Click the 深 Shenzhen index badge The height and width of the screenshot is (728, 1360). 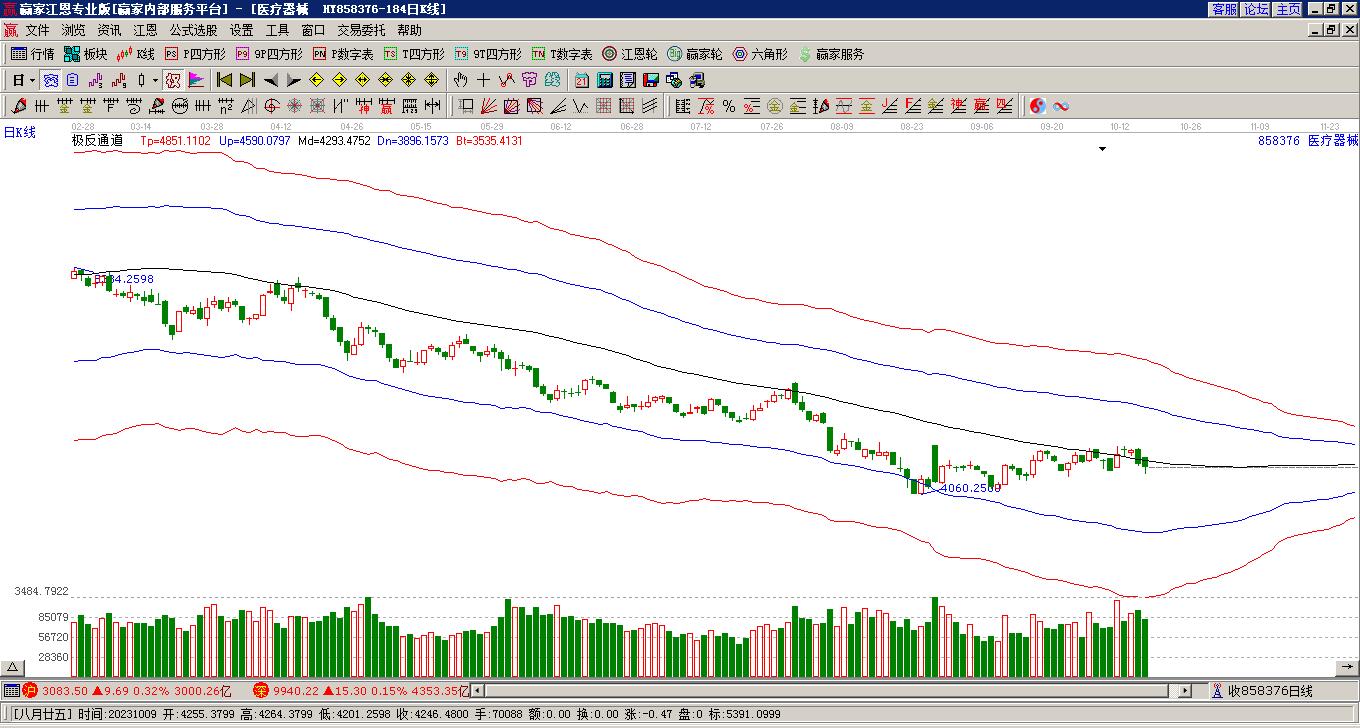261,690
